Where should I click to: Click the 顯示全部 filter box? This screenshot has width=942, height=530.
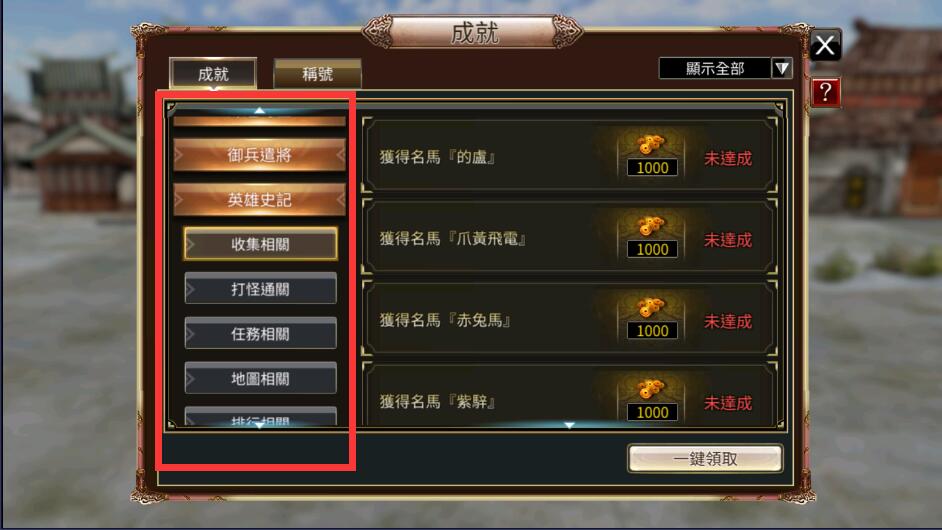715,68
